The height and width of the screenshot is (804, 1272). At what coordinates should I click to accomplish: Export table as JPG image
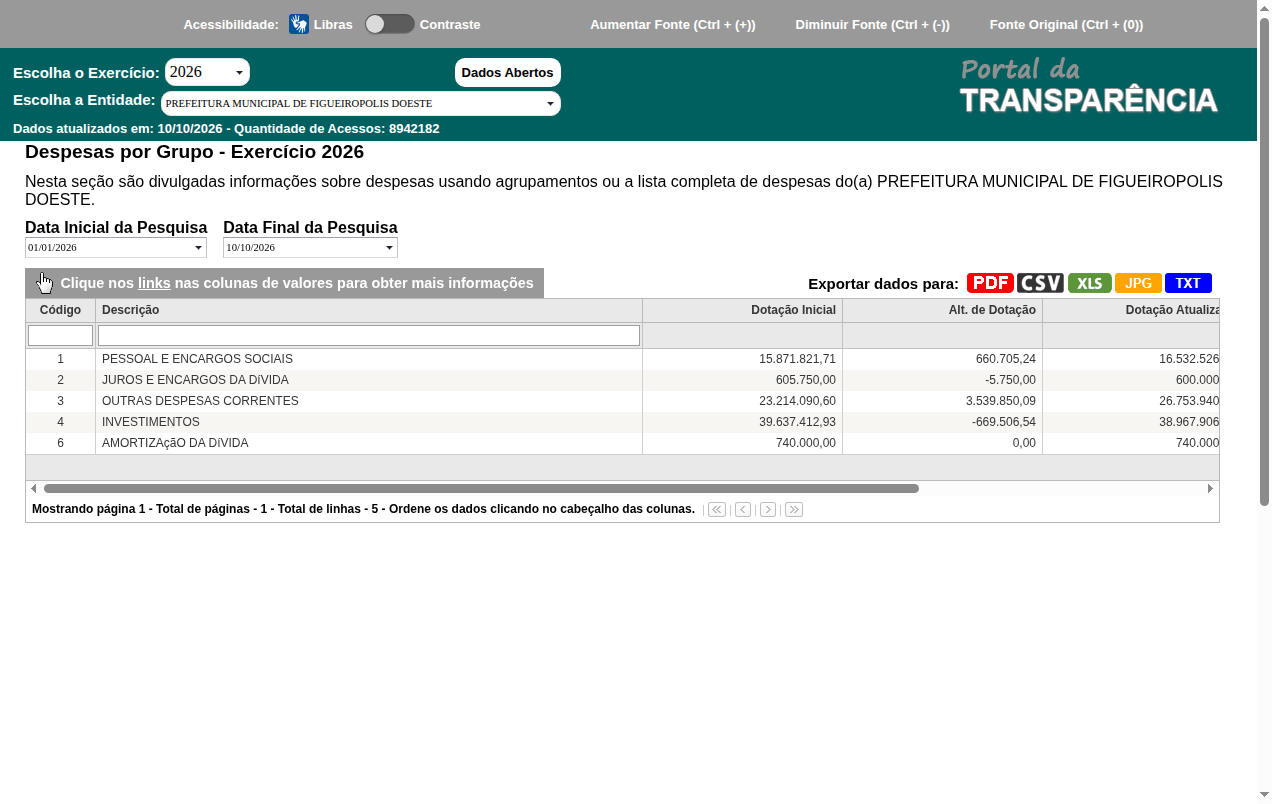1138,283
